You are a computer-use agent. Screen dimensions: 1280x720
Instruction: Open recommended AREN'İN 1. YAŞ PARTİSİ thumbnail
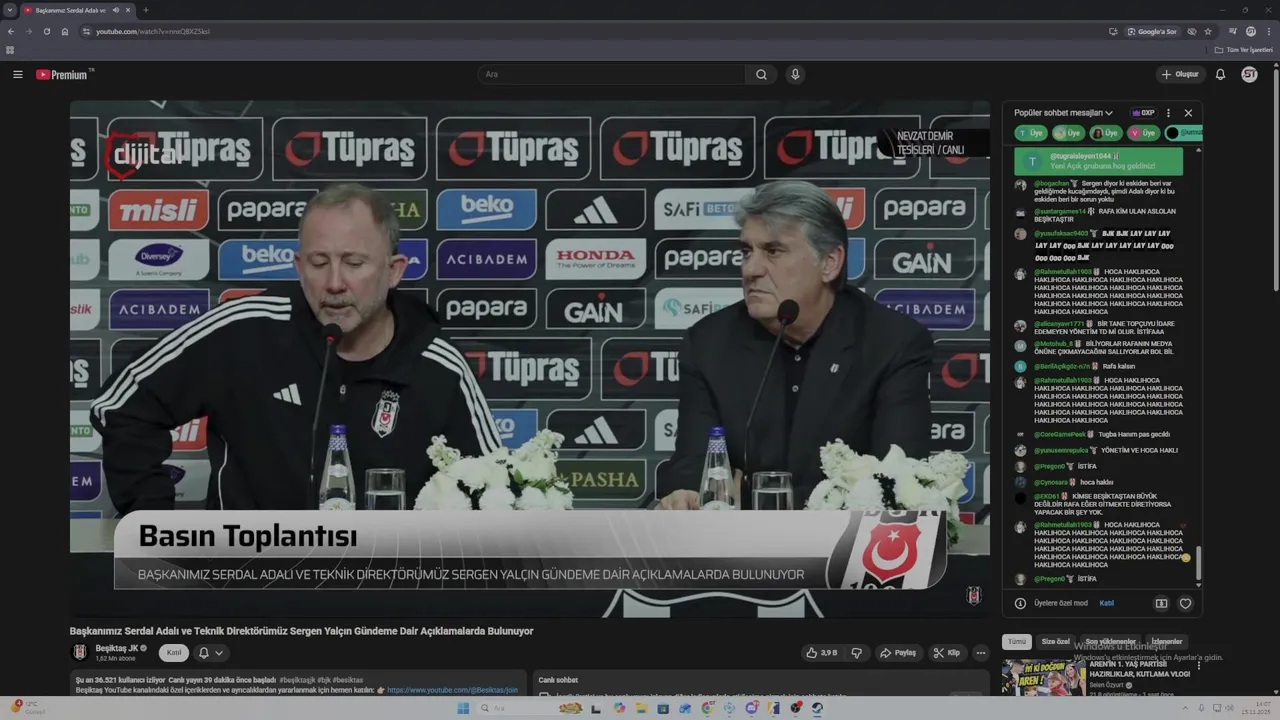click(x=1043, y=677)
